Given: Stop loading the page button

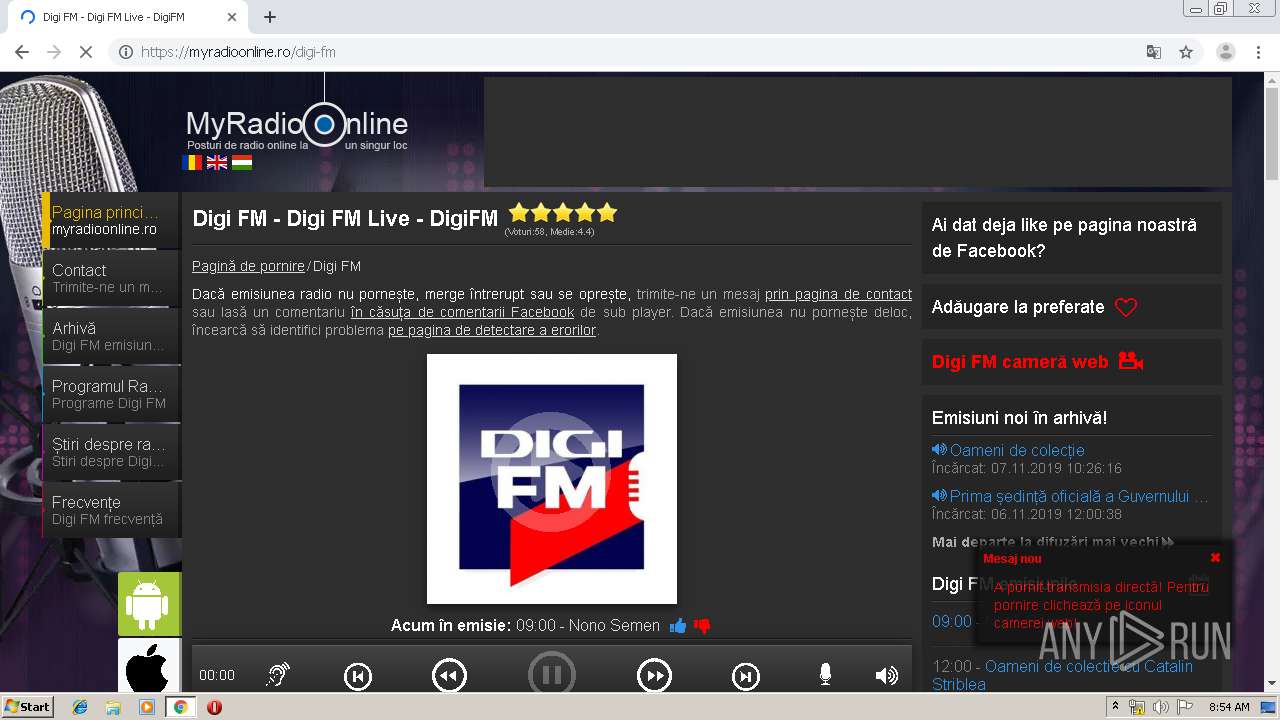Looking at the screenshot, I should tap(86, 52).
